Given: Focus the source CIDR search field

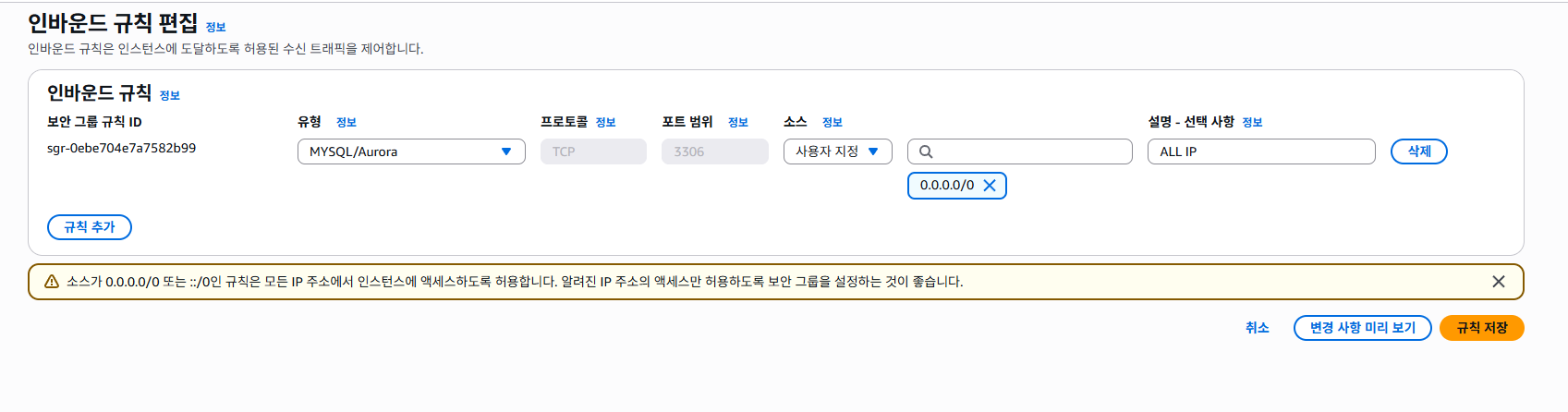Looking at the screenshot, I should [x=1020, y=151].
